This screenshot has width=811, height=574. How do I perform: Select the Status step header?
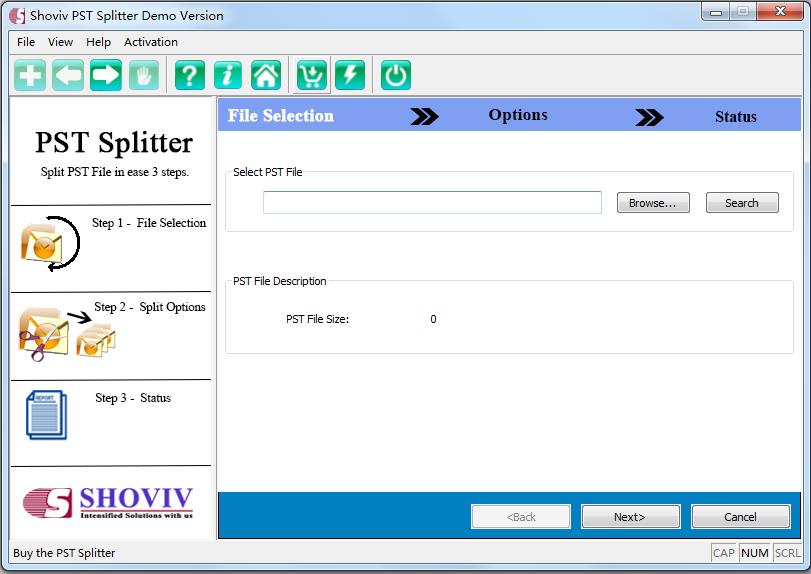click(735, 117)
